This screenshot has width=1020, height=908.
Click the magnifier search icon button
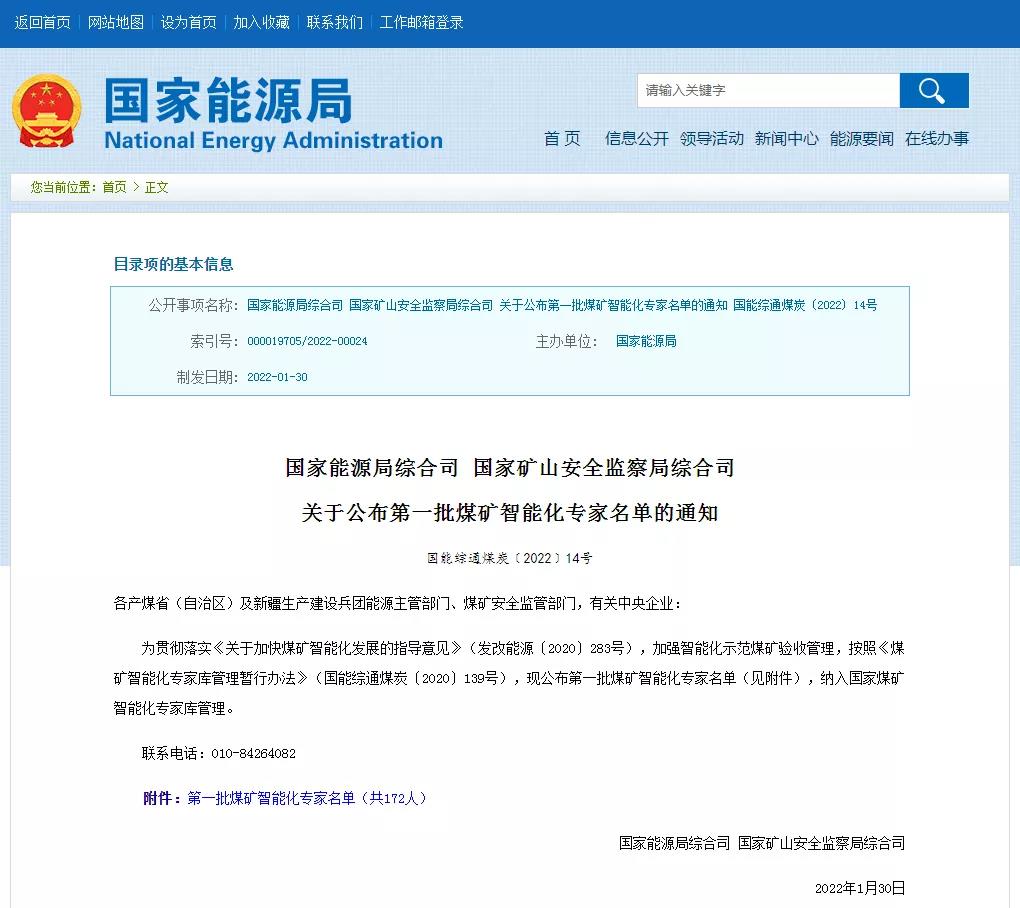click(933, 91)
